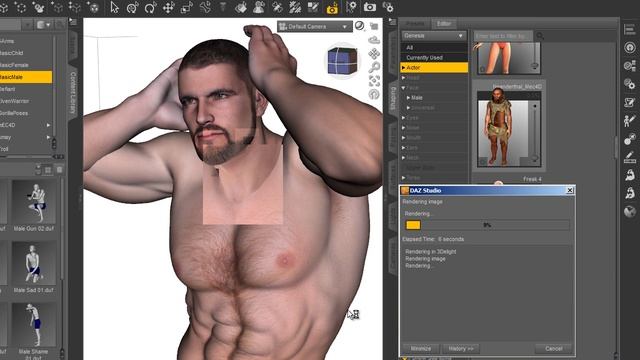Viewport: 640px width, 360px height.
Task: Open Shaping pane options menu icon
Action: [392, 22]
